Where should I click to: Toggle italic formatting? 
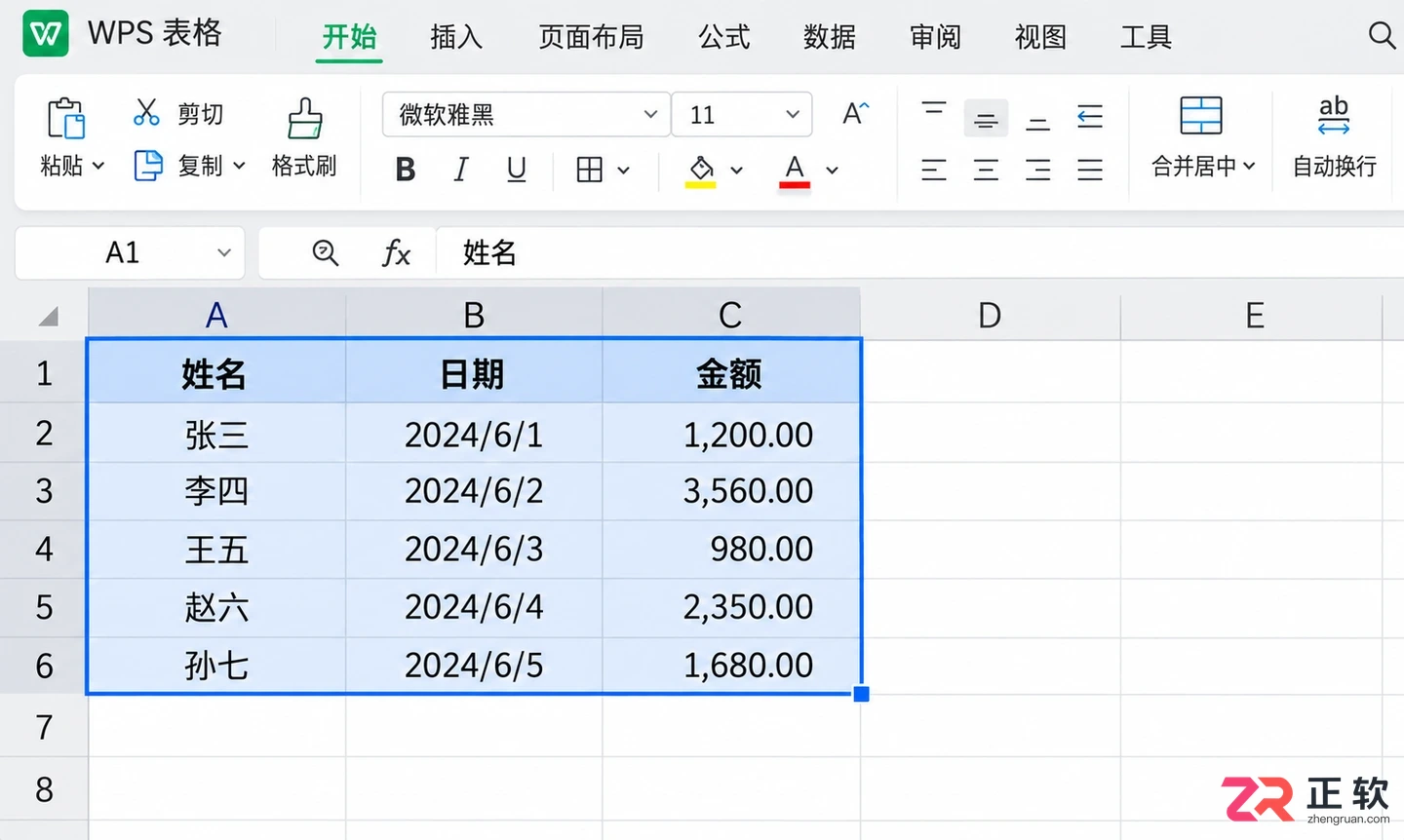pos(461,170)
